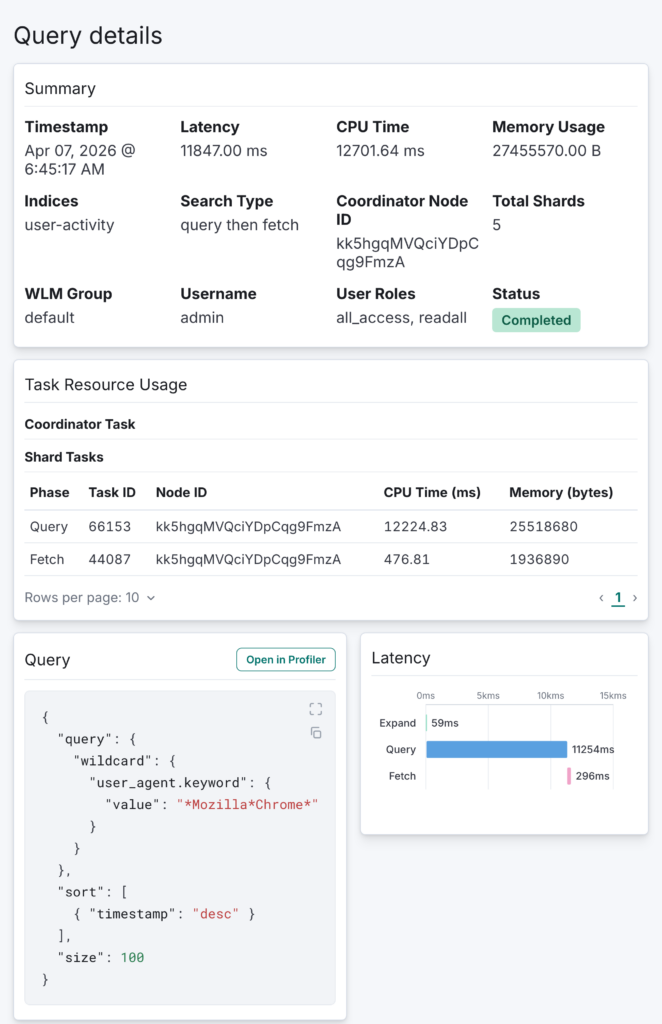Click the 11254ms label in Latency chart
Image resolution: width=662 pixels, height=1024 pixels.
(x=593, y=749)
